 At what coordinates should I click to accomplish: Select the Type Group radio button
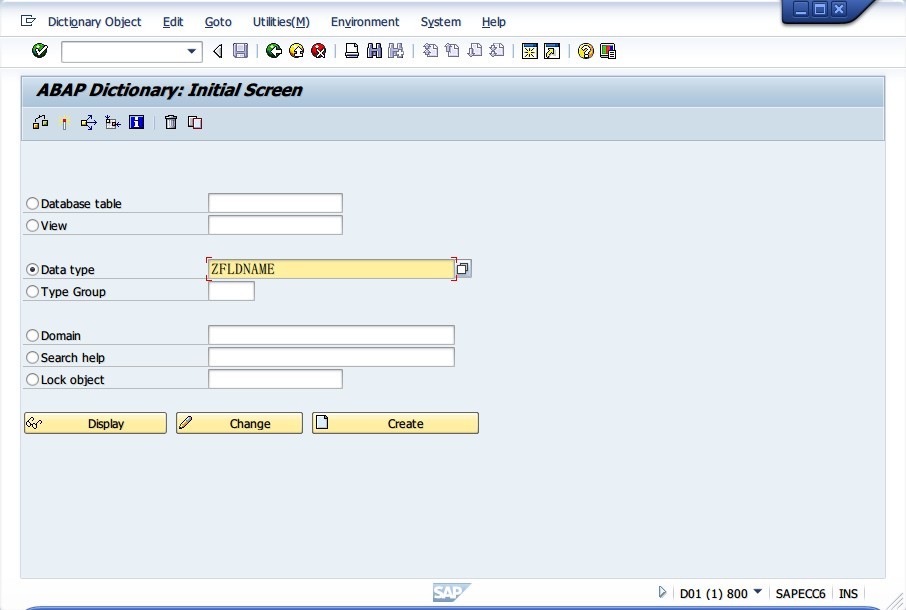tap(32, 291)
